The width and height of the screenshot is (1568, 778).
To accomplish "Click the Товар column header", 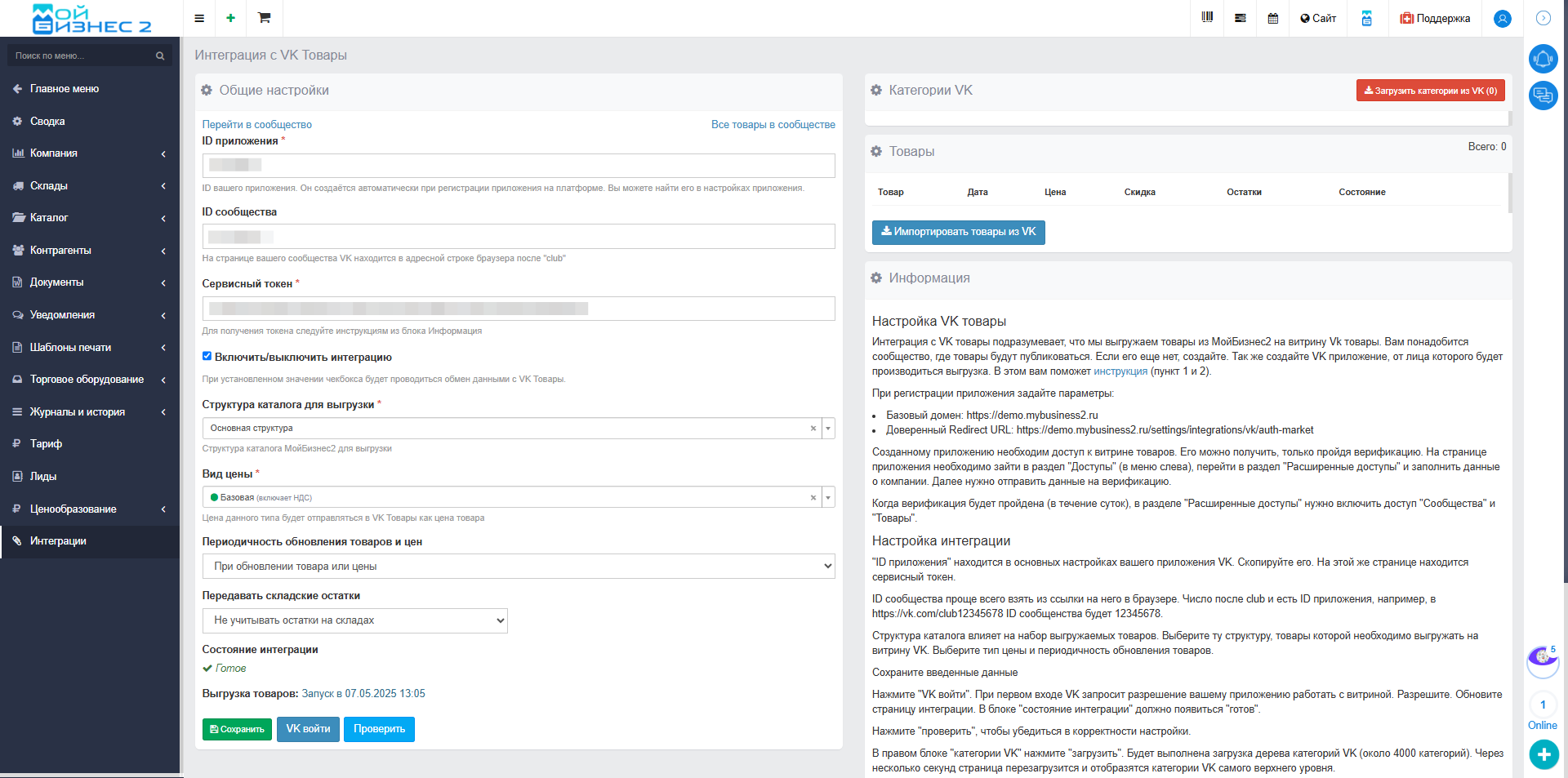I will 890,193.
